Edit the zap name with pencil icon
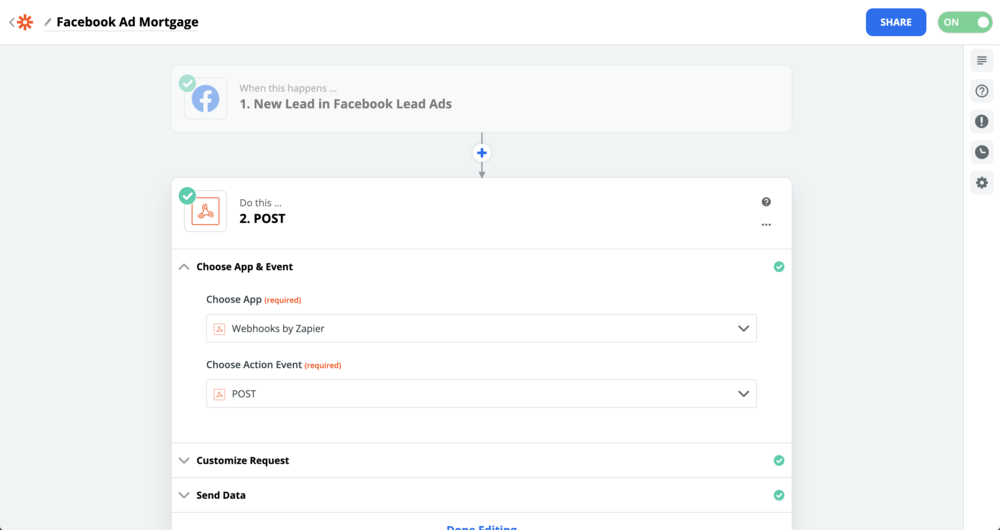 (48, 22)
